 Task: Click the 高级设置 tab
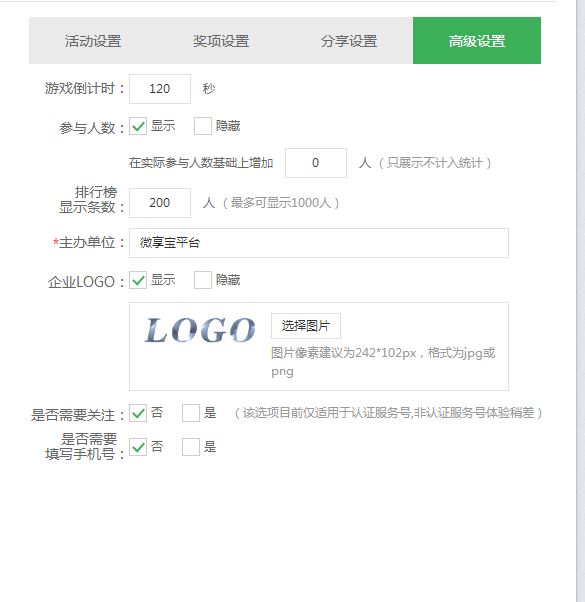click(x=477, y=41)
